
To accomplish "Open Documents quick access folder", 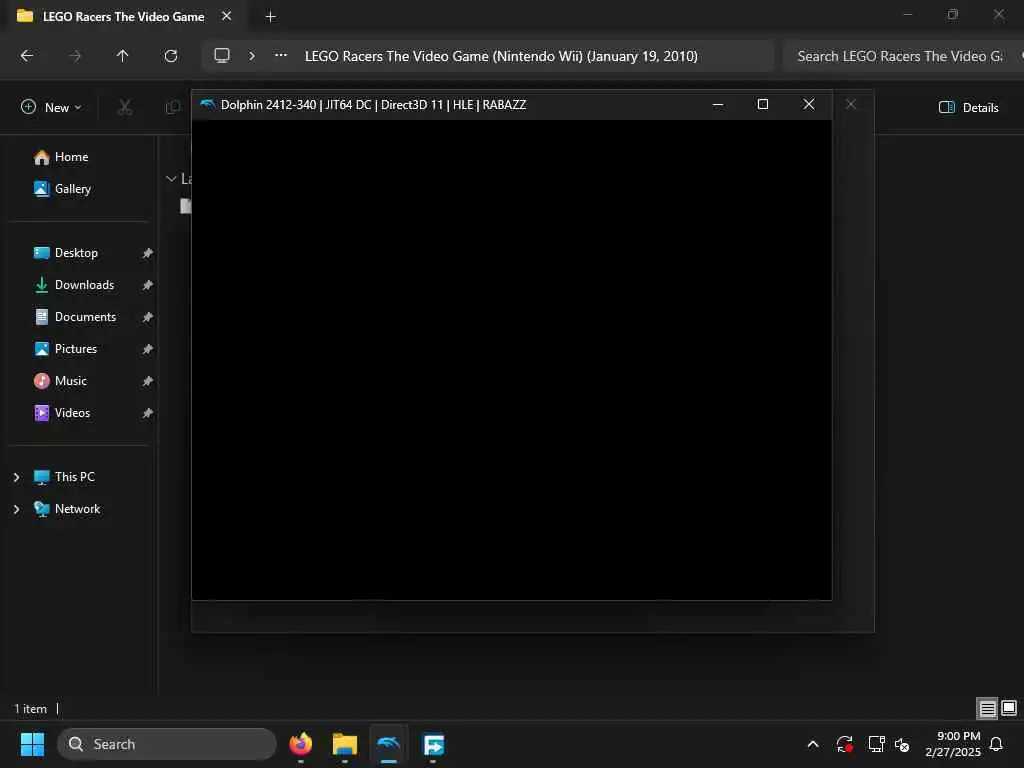I will coord(74,317).
